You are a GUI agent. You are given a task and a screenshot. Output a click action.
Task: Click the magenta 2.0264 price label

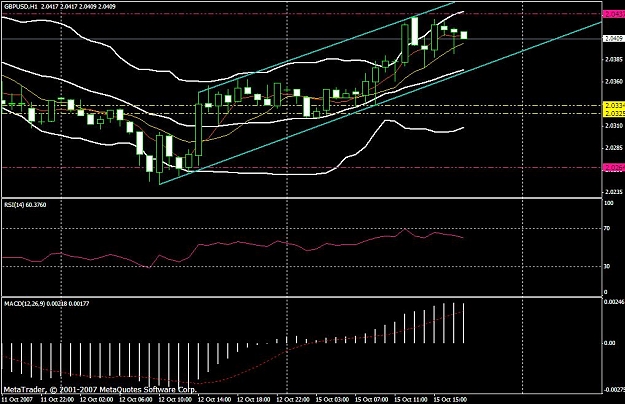[614, 168]
